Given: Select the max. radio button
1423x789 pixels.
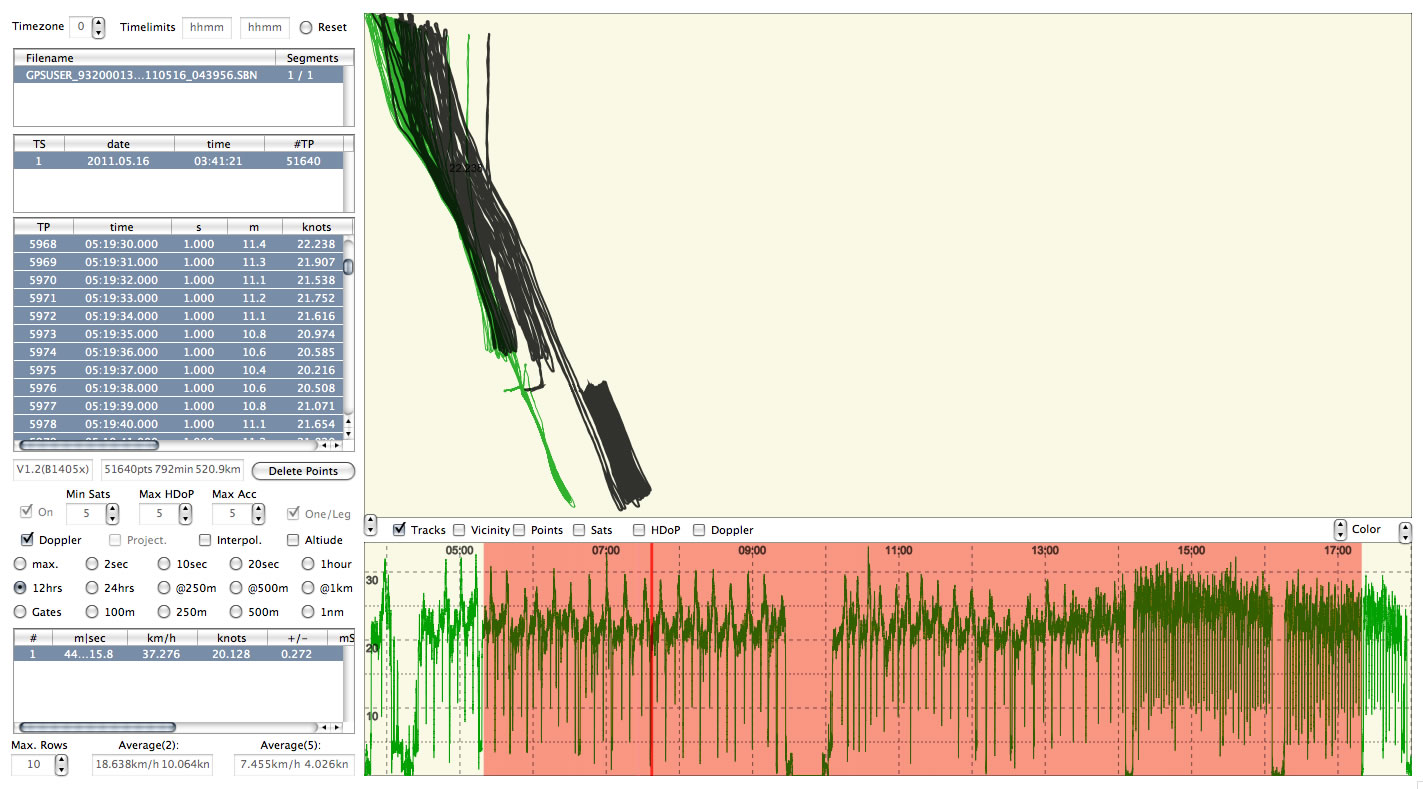Looking at the screenshot, I should coord(21,564).
